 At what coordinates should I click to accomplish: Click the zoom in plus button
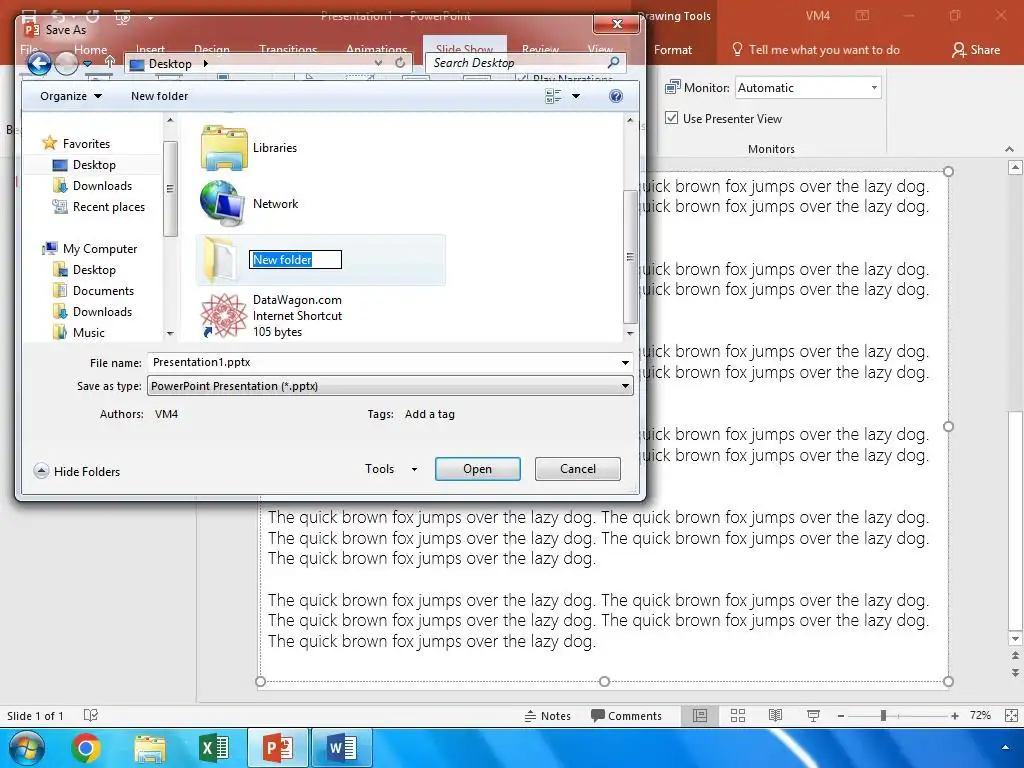(955, 716)
